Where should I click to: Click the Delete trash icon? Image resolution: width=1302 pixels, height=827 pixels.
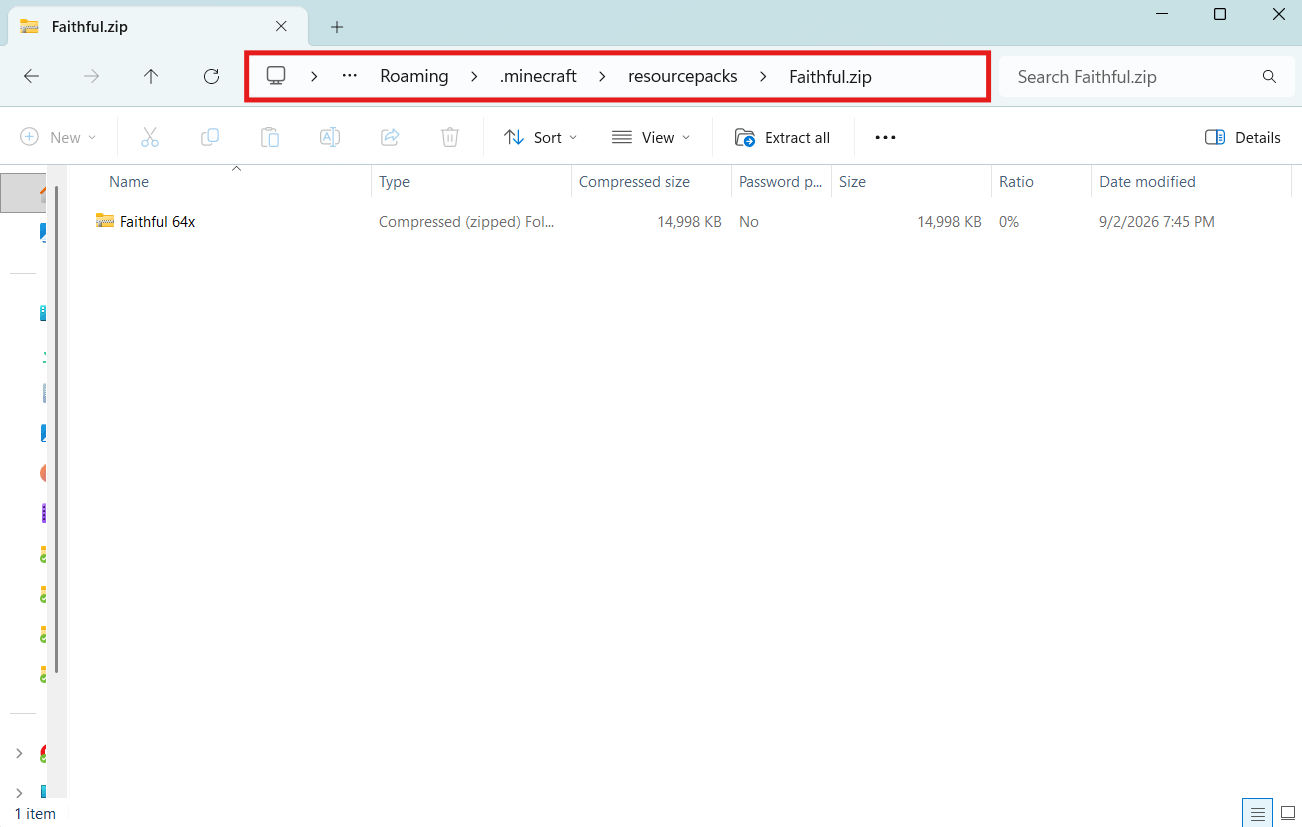(x=450, y=137)
